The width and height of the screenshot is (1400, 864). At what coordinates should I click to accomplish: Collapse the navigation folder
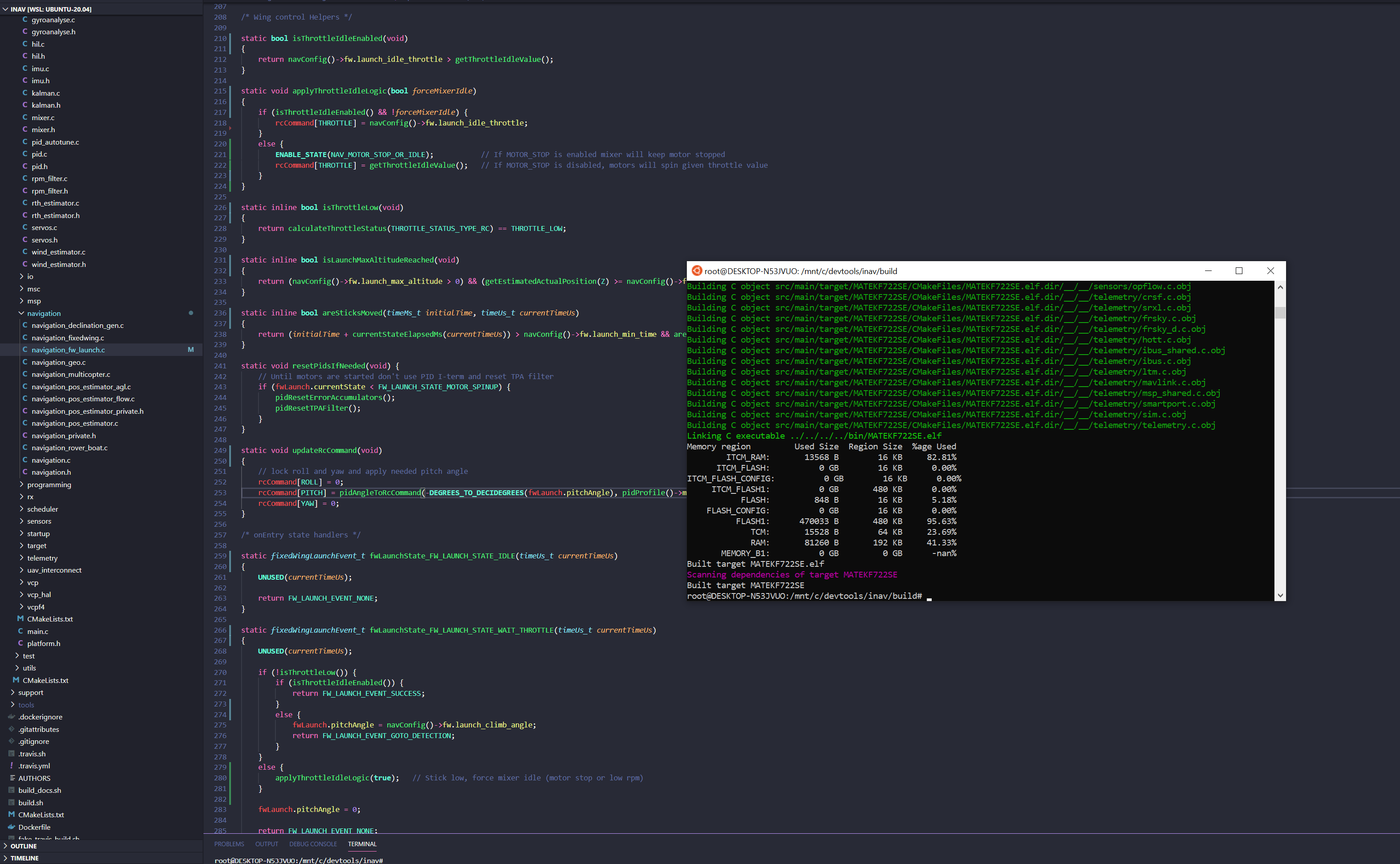pyautogui.click(x=21, y=313)
